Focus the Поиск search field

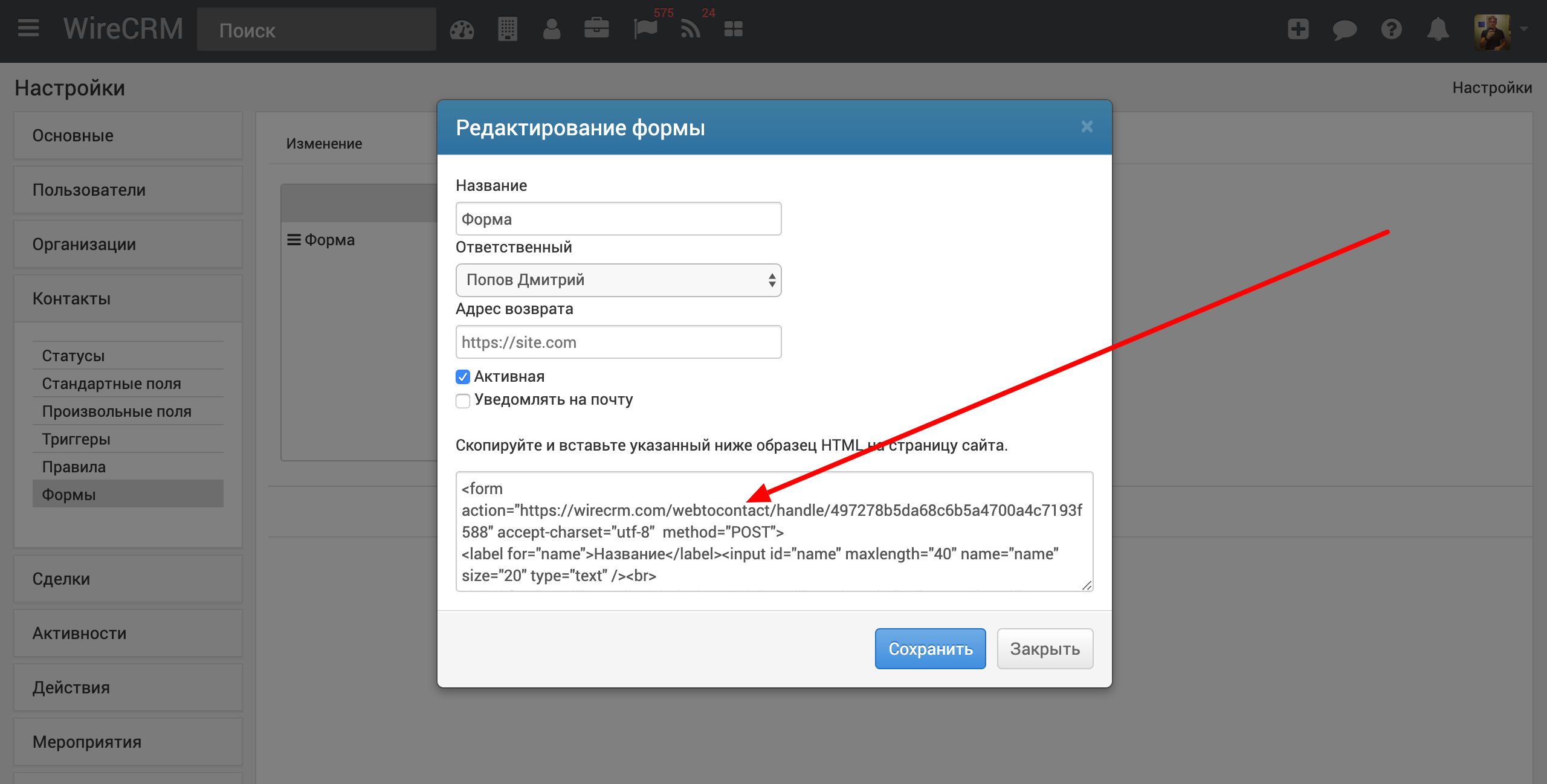316,30
